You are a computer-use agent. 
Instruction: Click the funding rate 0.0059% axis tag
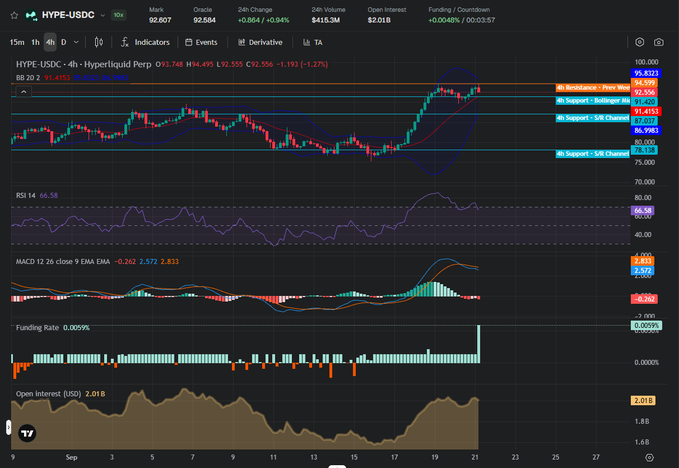[x=646, y=326]
